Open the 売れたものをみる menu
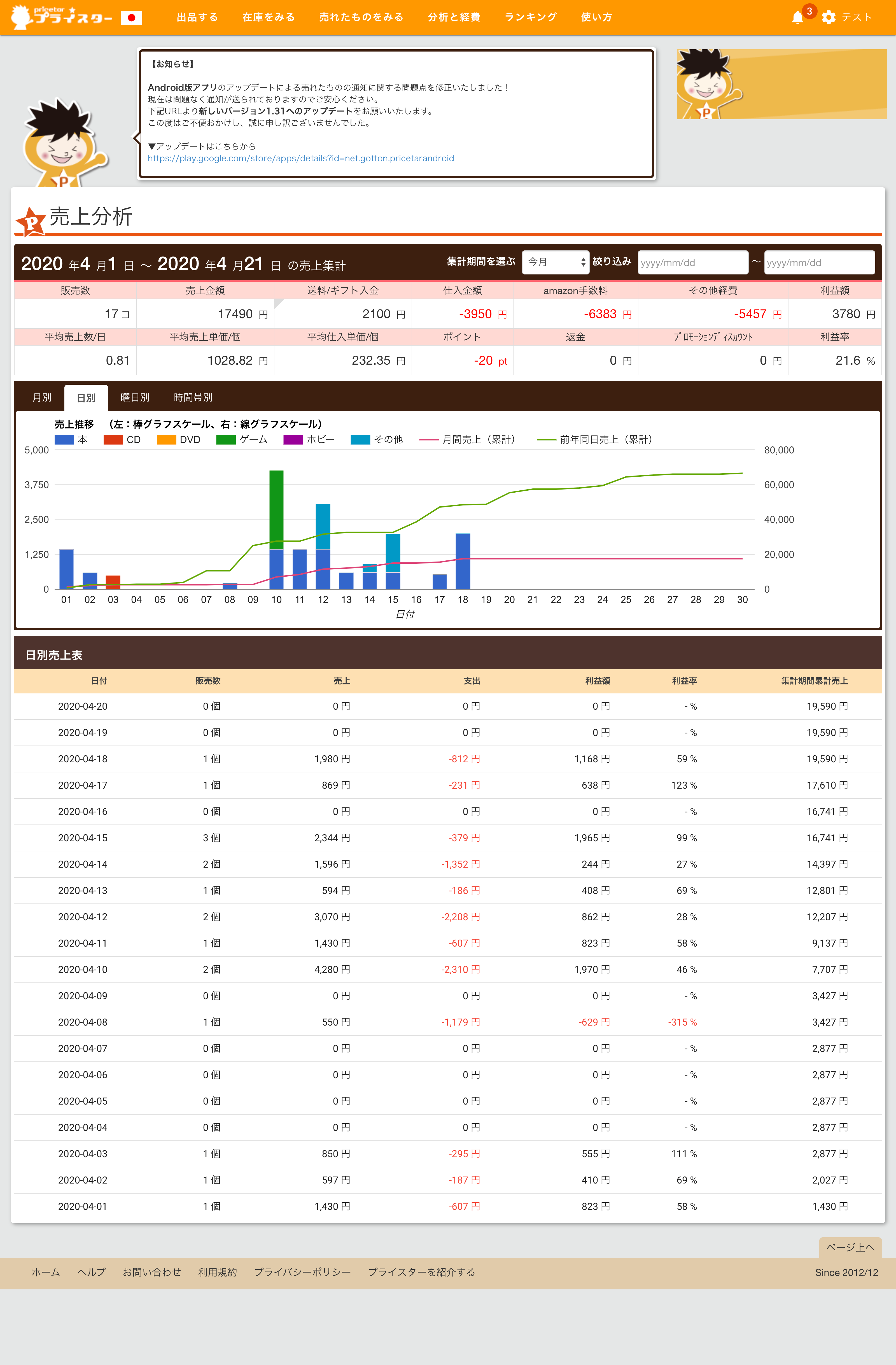896x1365 pixels. click(361, 17)
